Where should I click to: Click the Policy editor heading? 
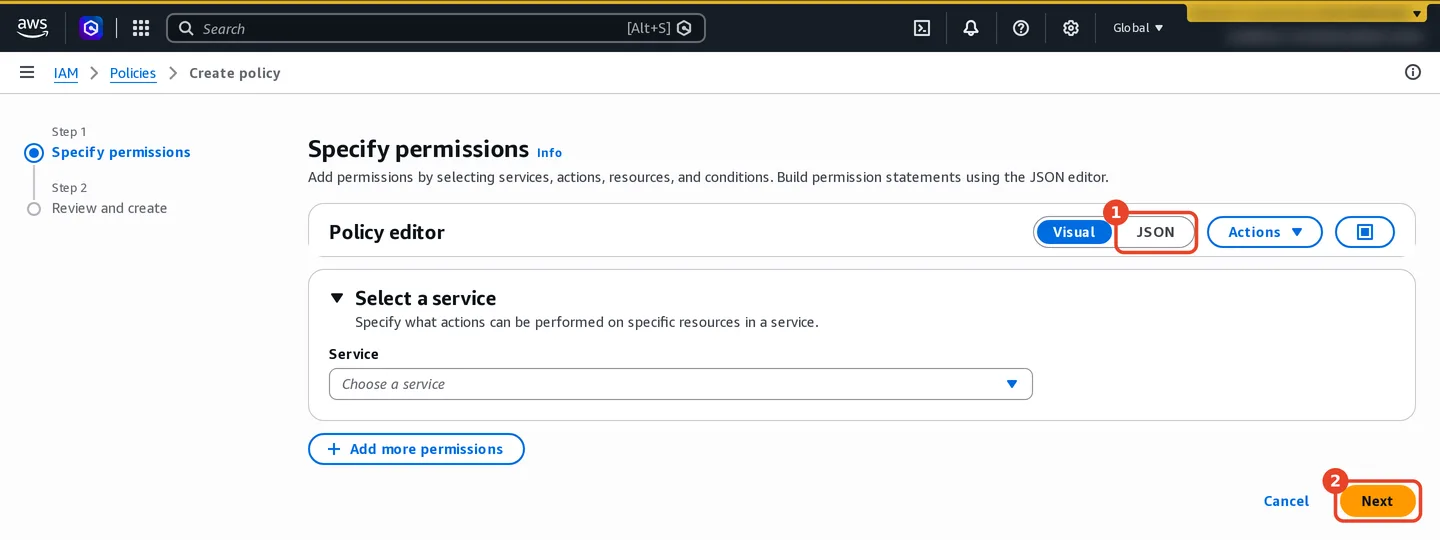click(387, 232)
